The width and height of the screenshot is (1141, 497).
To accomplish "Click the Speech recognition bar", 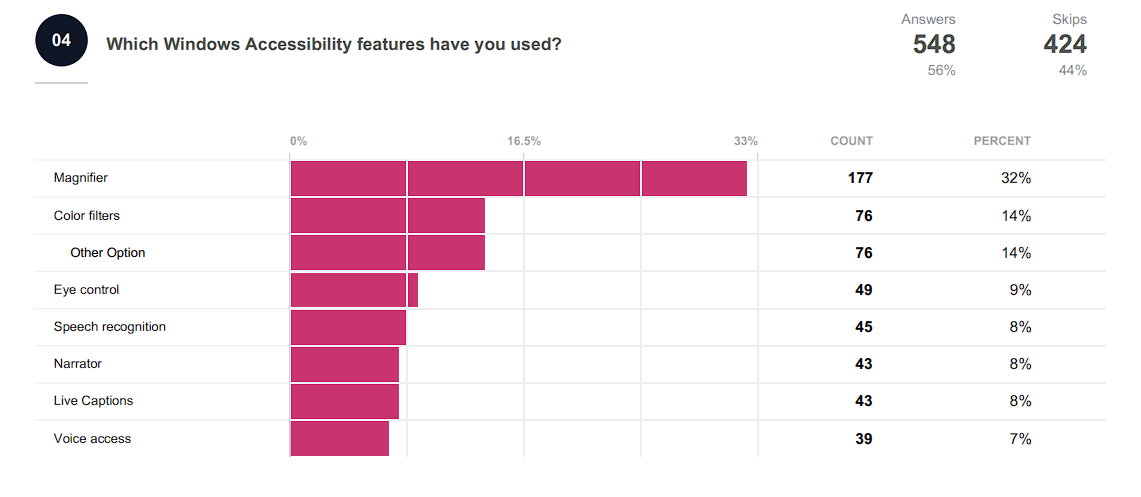I will coord(348,327).
